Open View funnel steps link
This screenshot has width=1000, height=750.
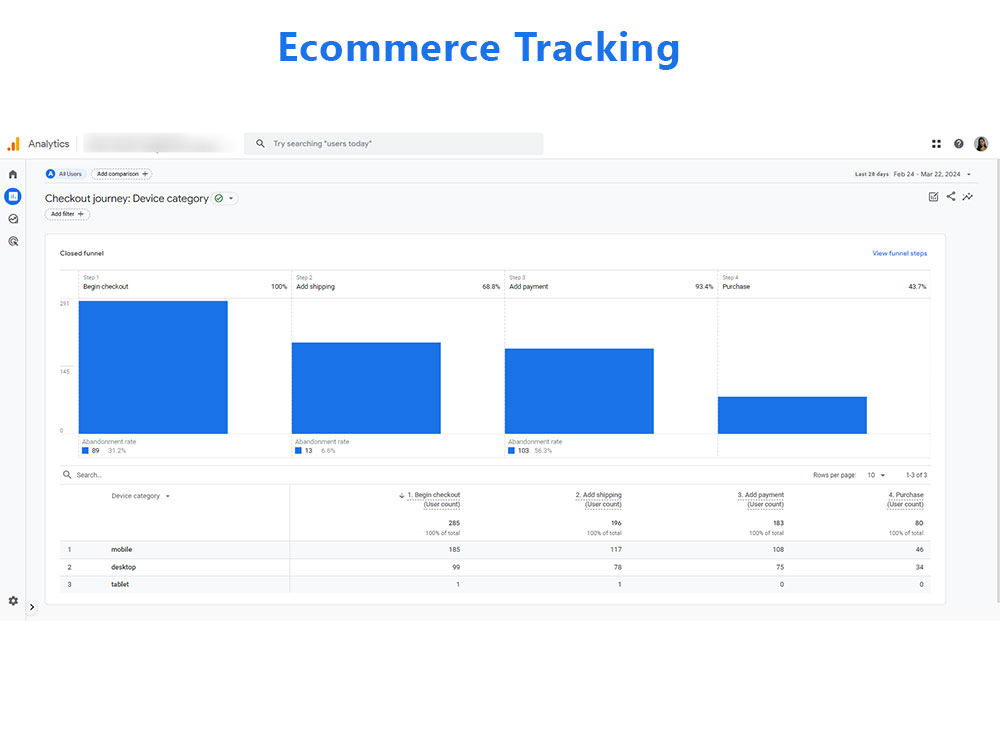click(x=900, y=254)
